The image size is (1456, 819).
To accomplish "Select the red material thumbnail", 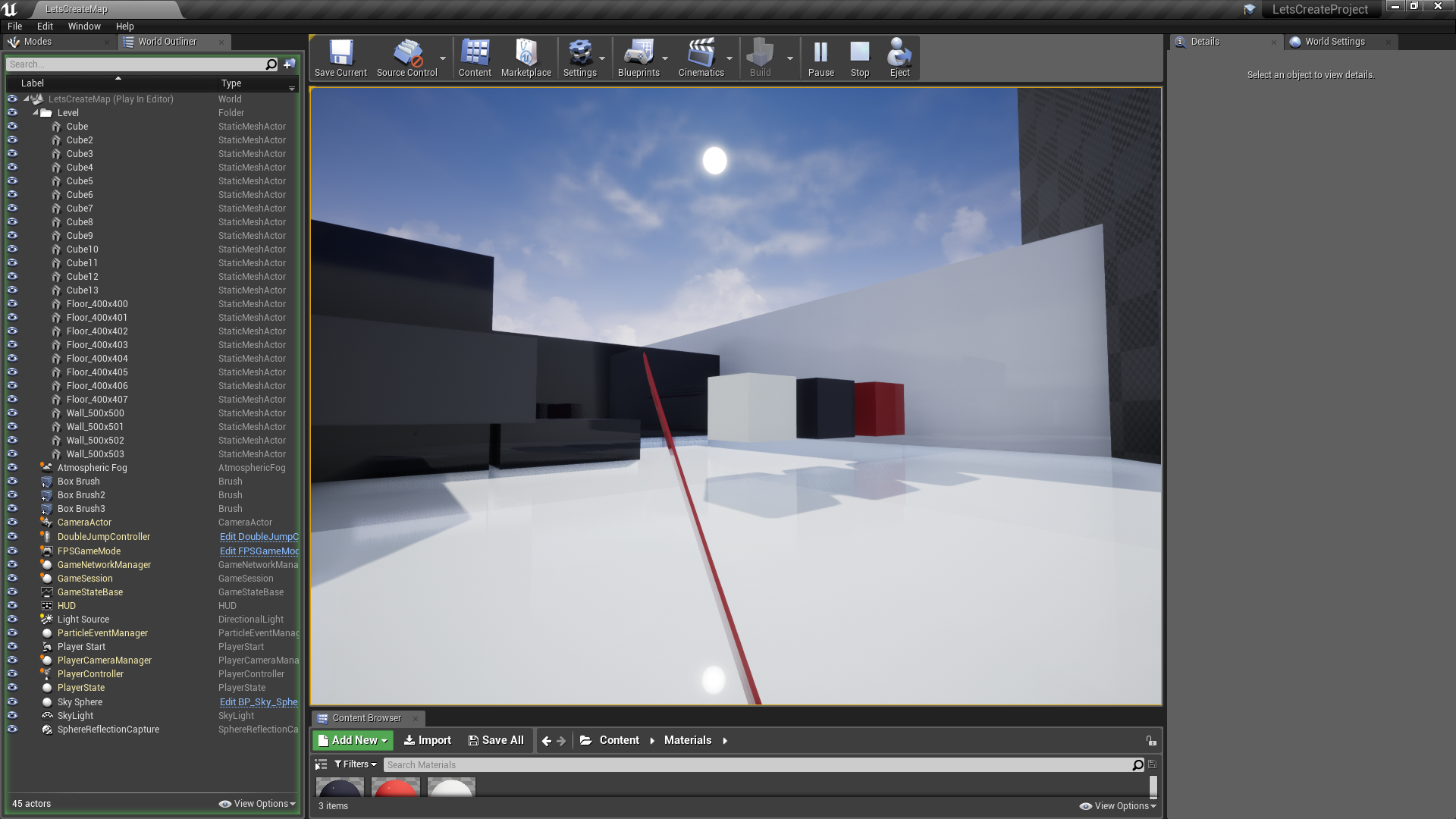I will [x=396, y=786].
